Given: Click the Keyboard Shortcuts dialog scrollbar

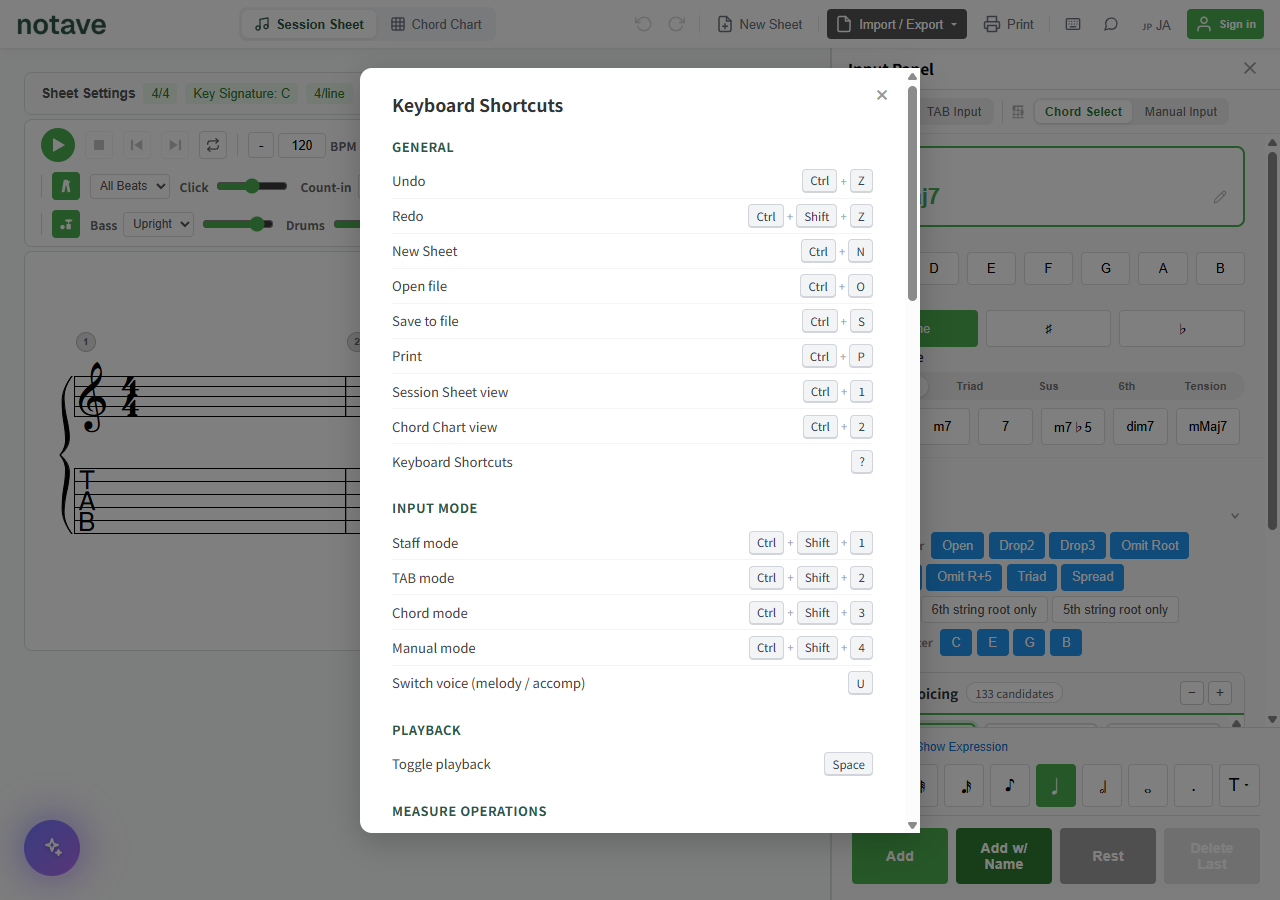Looking at the screenshot, I should (912, 193).
